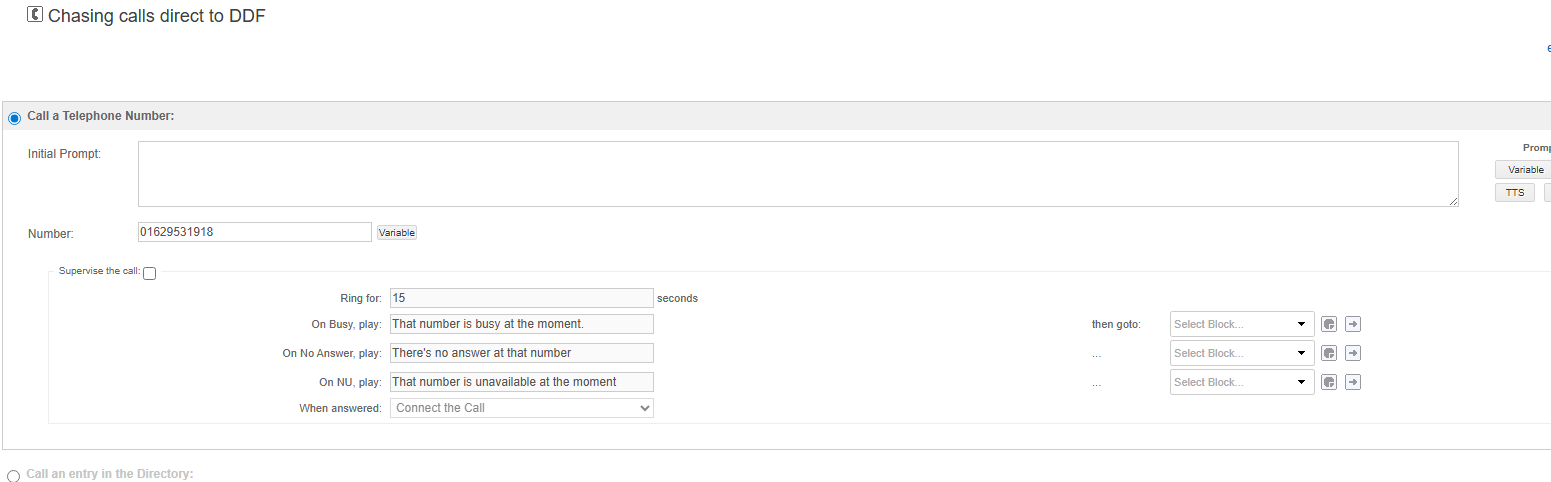
Task: Click the block icon in the On No Answer row
Action: [1328, 353]
